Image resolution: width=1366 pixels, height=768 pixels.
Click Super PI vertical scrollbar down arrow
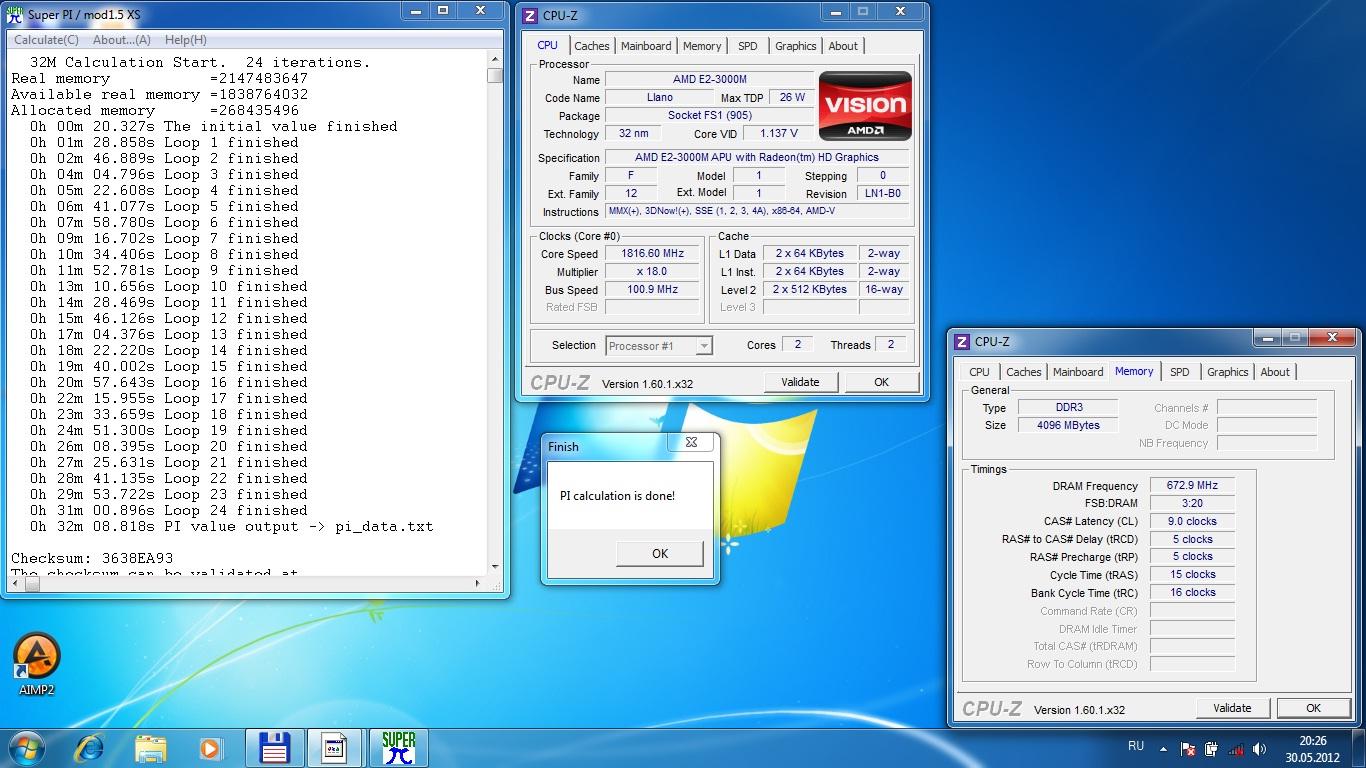(x=495, y=566)
